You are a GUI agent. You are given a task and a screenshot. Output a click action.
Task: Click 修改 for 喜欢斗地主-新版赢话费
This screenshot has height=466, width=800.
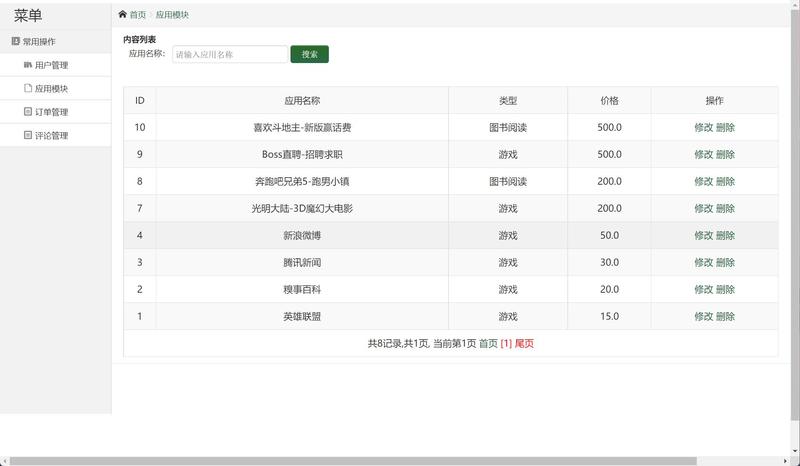(704, 128)
